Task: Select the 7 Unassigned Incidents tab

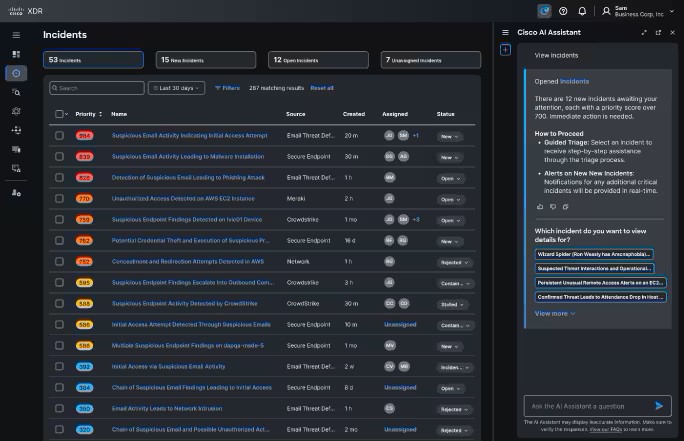Action: point(431,60)
